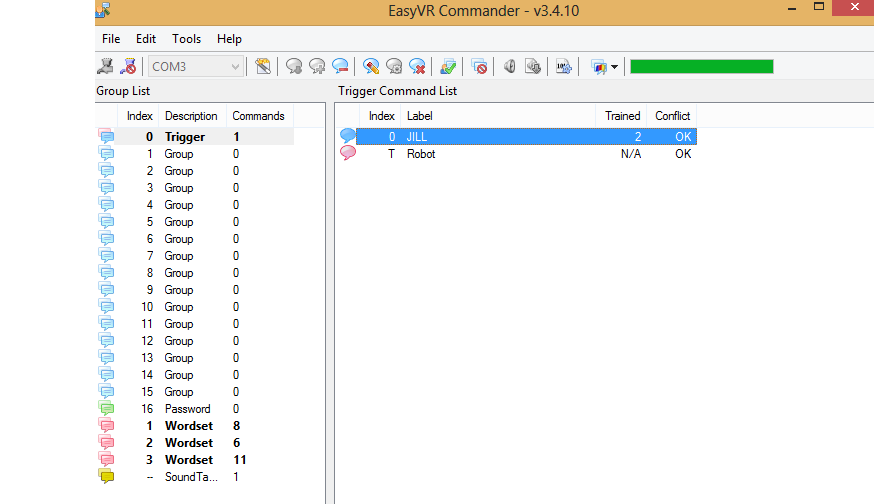Click the Index column header in Trigger Command List
This screenshot has height=504, width=874.
pyautogui.click(x=381, y=116)
